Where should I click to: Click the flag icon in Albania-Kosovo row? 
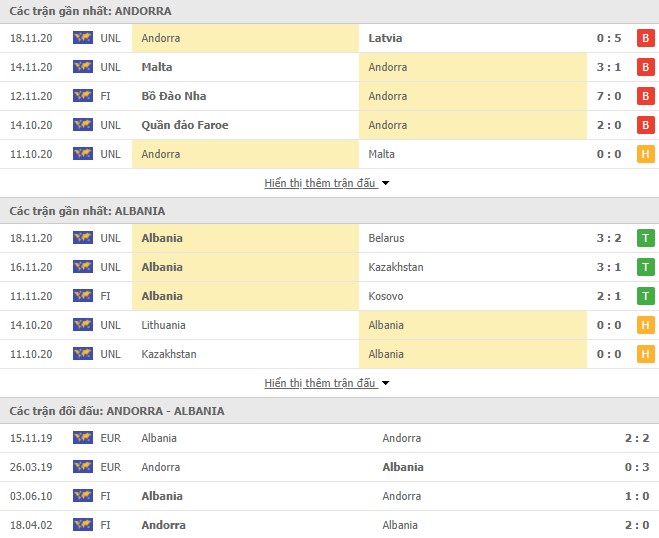click(83, 296)
